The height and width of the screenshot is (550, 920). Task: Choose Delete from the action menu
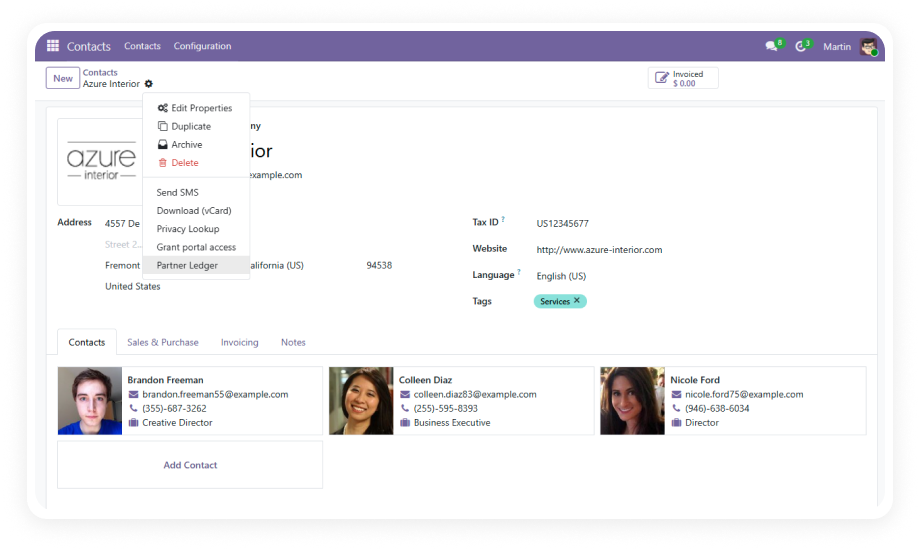coord(196,163)
